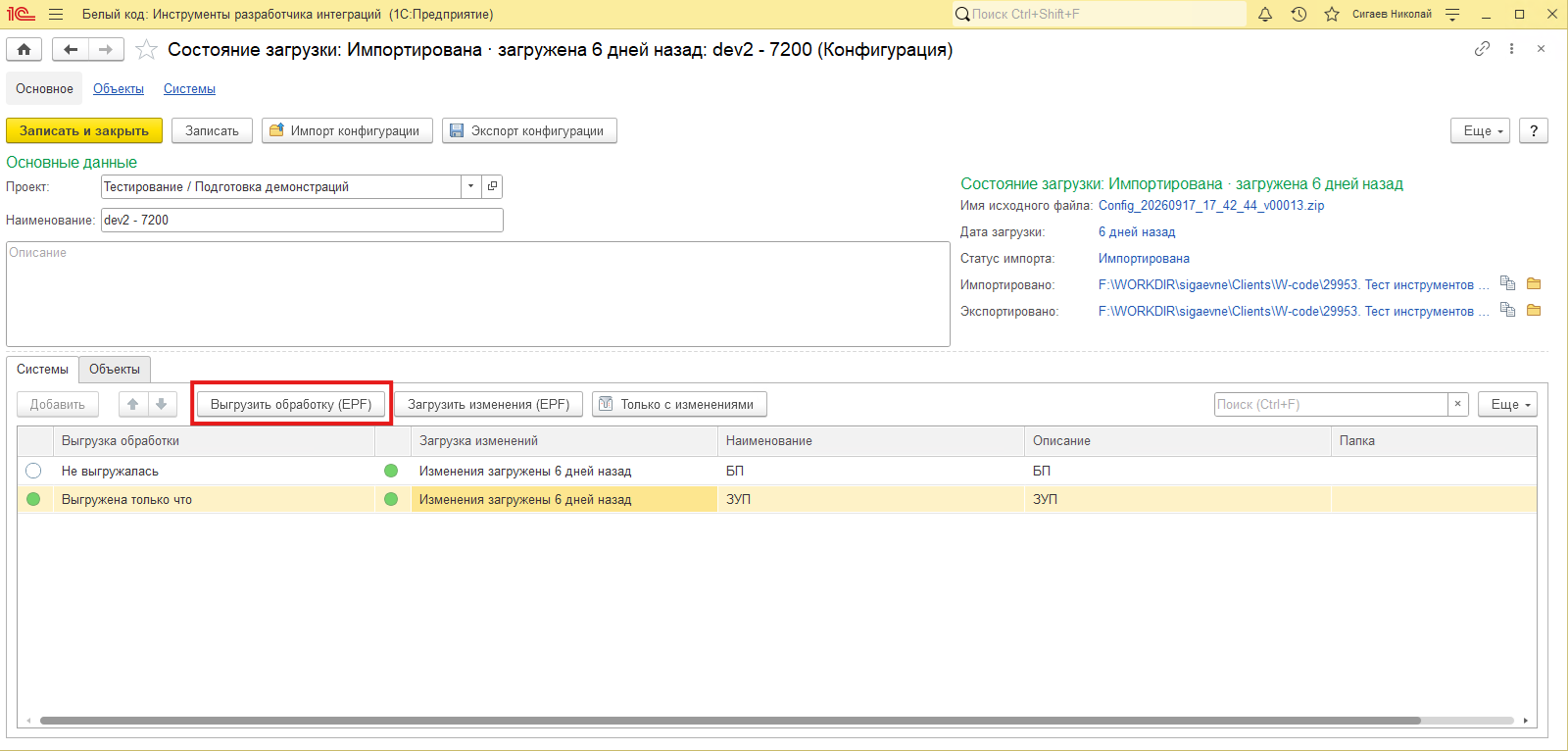Get link to this object icon
The image size is (1568, 751).
[1482, 49]
